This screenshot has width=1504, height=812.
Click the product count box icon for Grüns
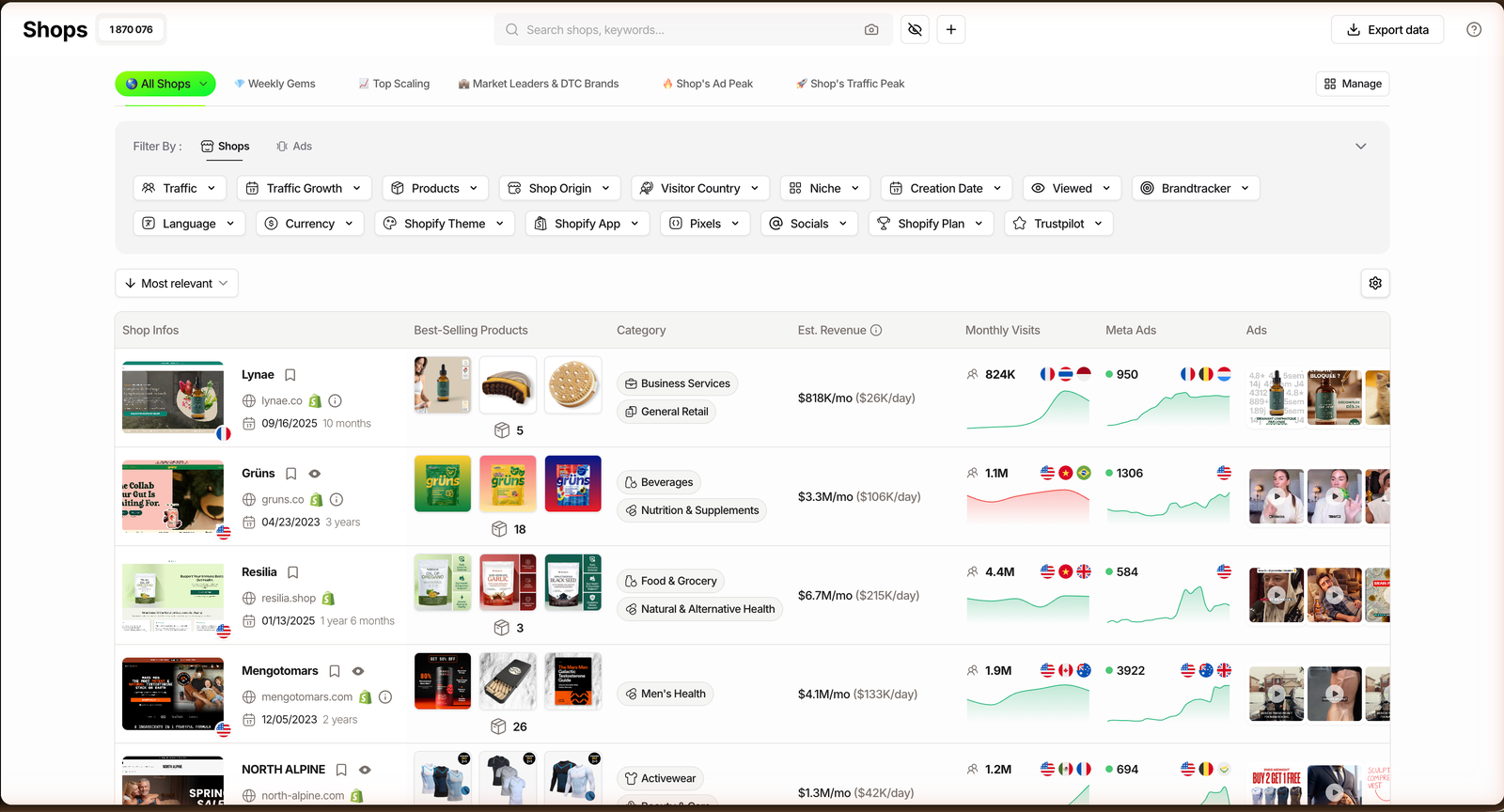(500, 529)
